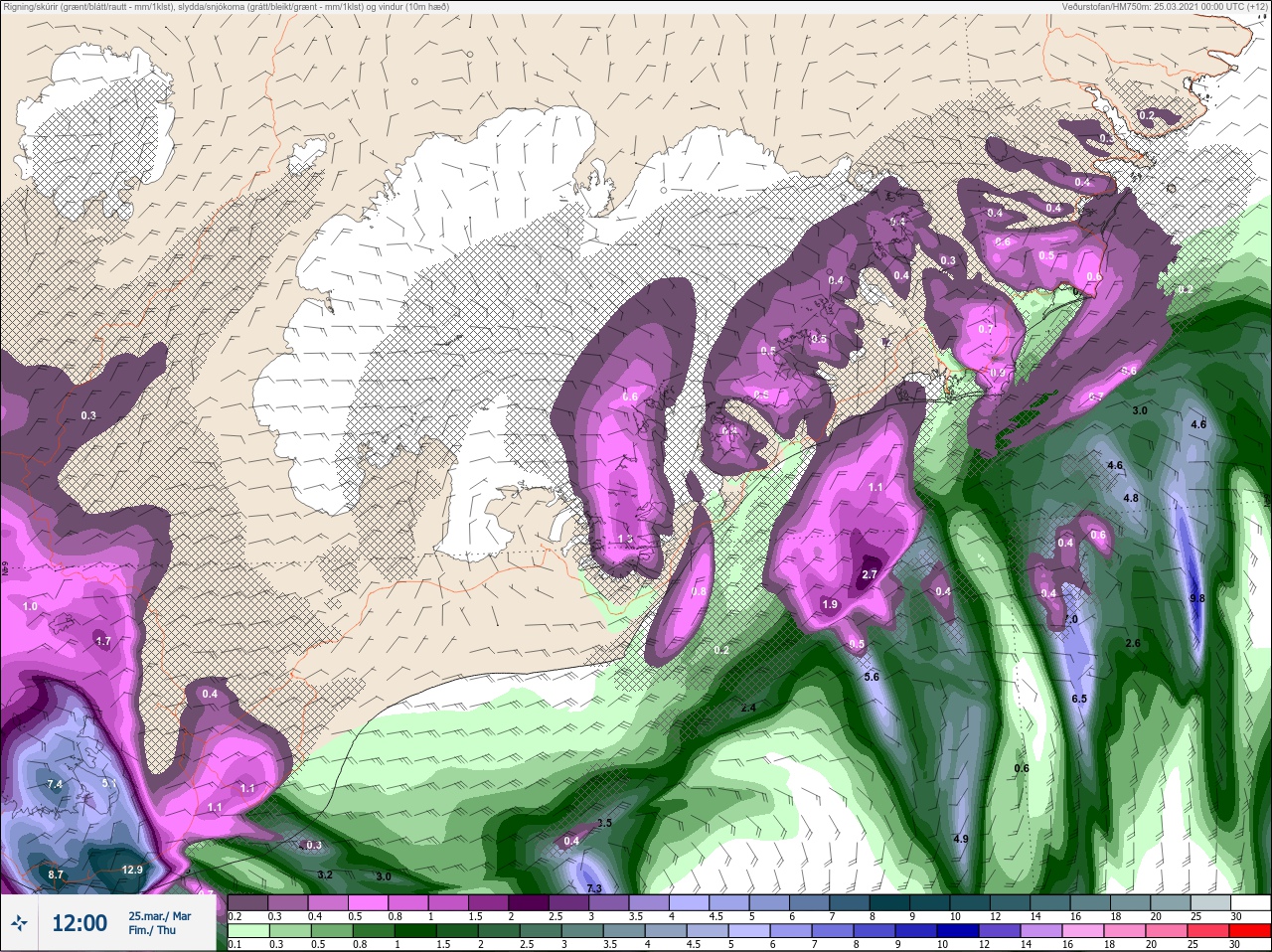Screen dimensions: 1272x952
Task: Click the 0.9 snowfall value label
Action: tap(998, 374)
